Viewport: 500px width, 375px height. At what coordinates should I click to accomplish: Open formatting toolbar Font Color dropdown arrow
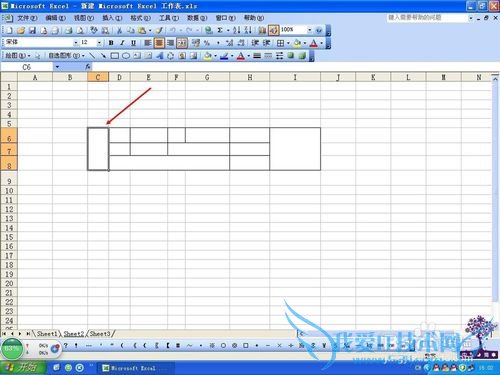point(322,43)
